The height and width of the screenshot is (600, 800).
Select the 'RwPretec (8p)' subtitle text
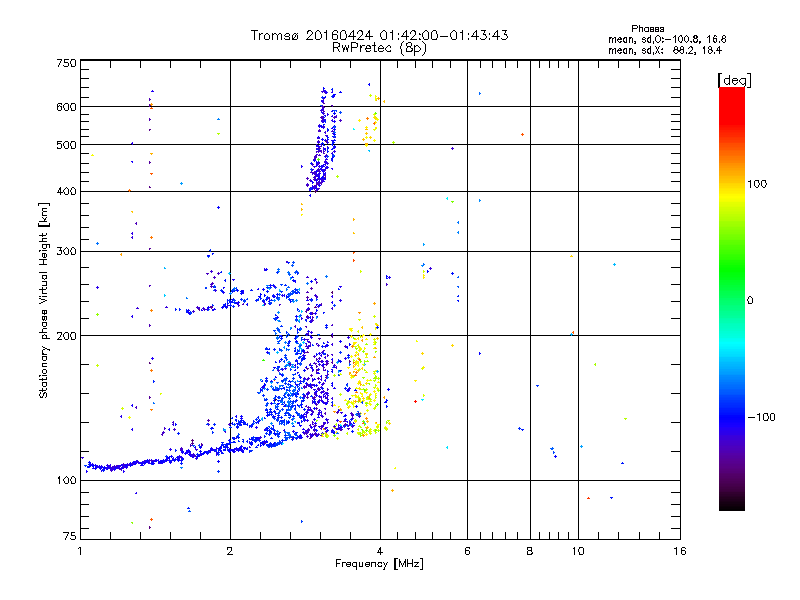pyautogui.click(x=379, y=48)
